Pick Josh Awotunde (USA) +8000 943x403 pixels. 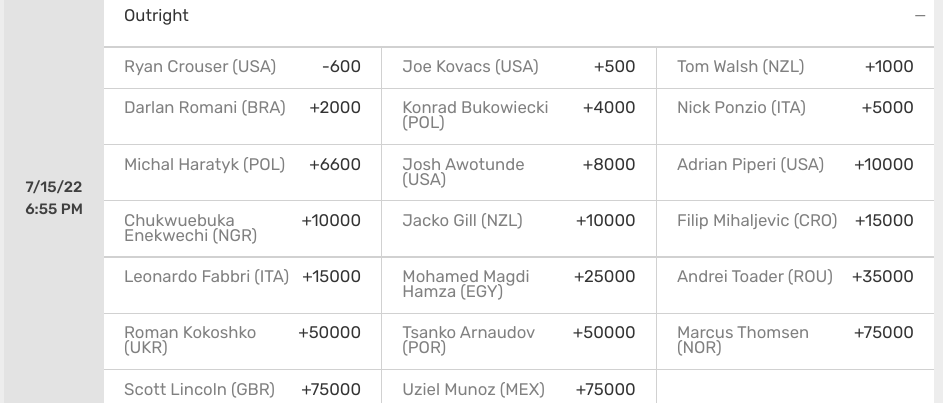519,173
